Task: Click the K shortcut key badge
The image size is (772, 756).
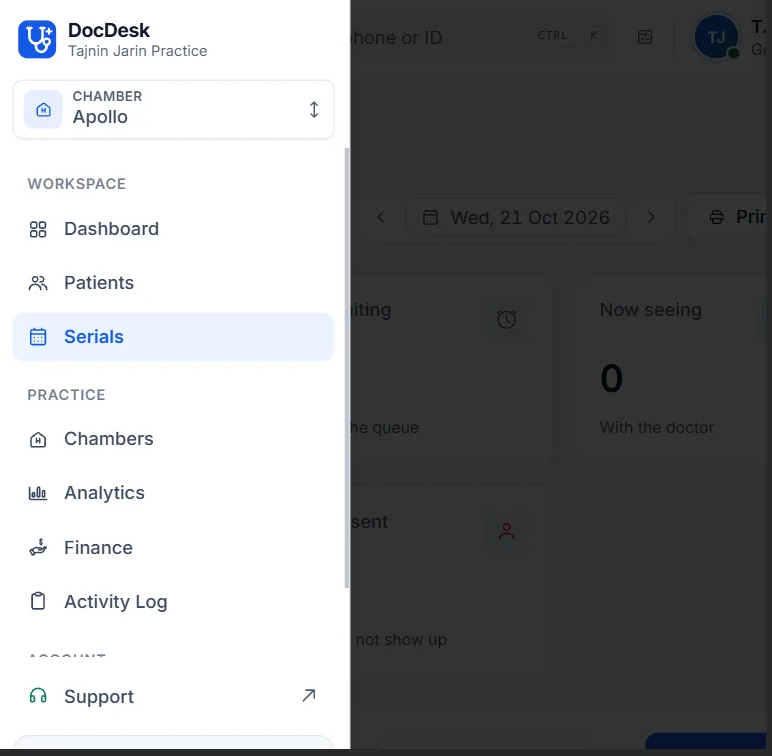Action: [594, 35]
